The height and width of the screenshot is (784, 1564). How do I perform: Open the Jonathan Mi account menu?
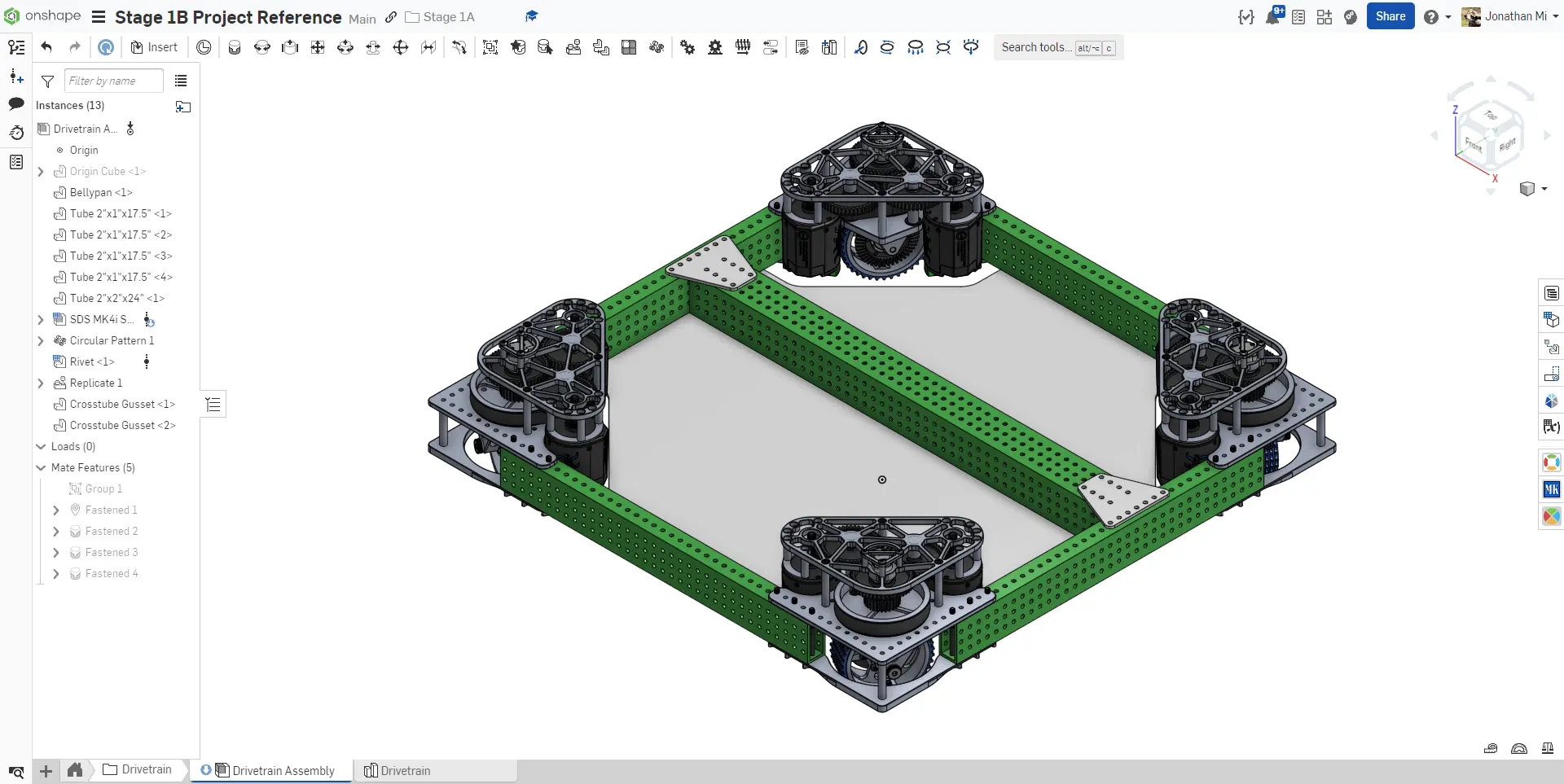(x=1513, y=16)
